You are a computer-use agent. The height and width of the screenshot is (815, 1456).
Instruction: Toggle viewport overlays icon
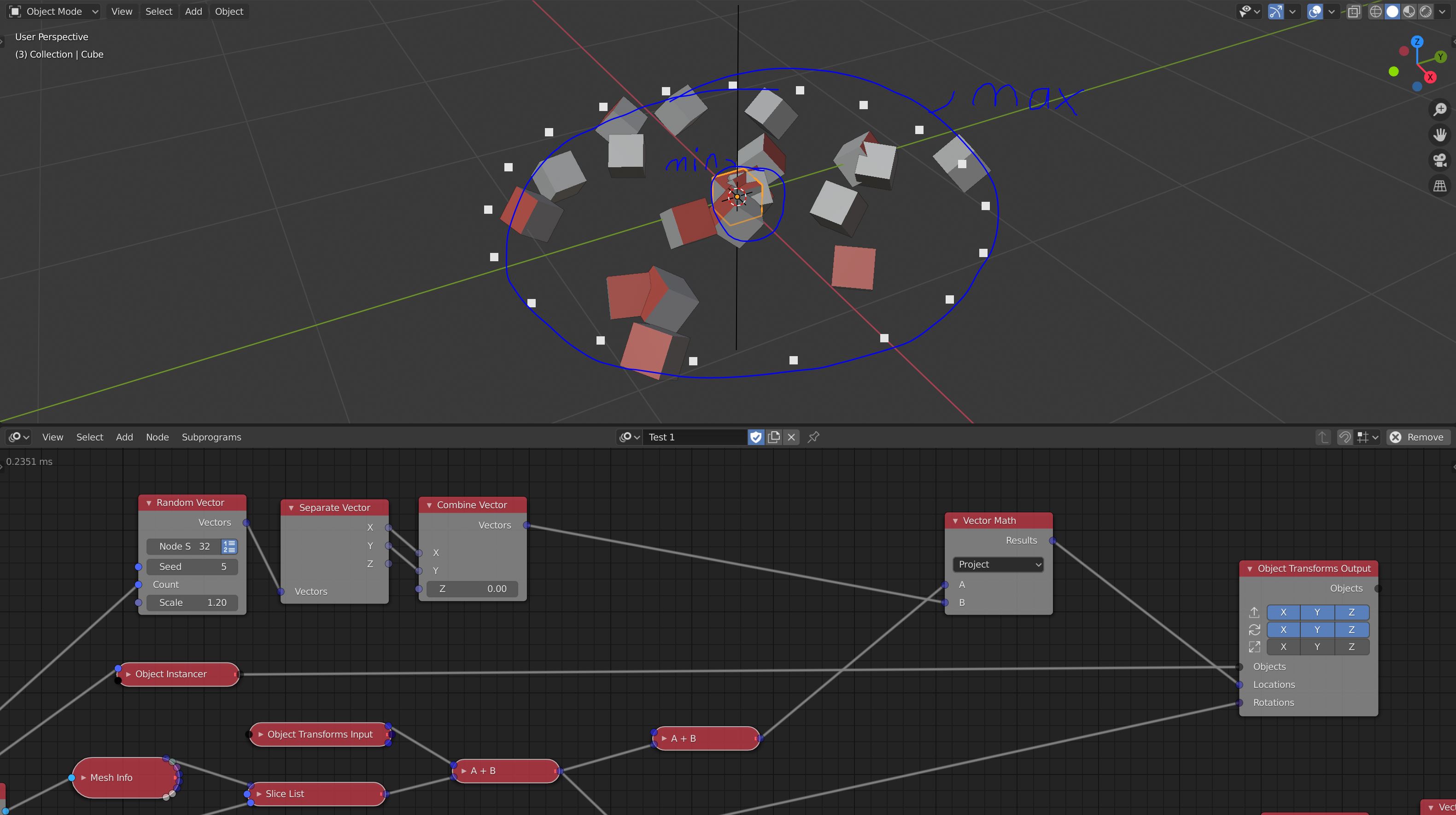click(1315, 12)
